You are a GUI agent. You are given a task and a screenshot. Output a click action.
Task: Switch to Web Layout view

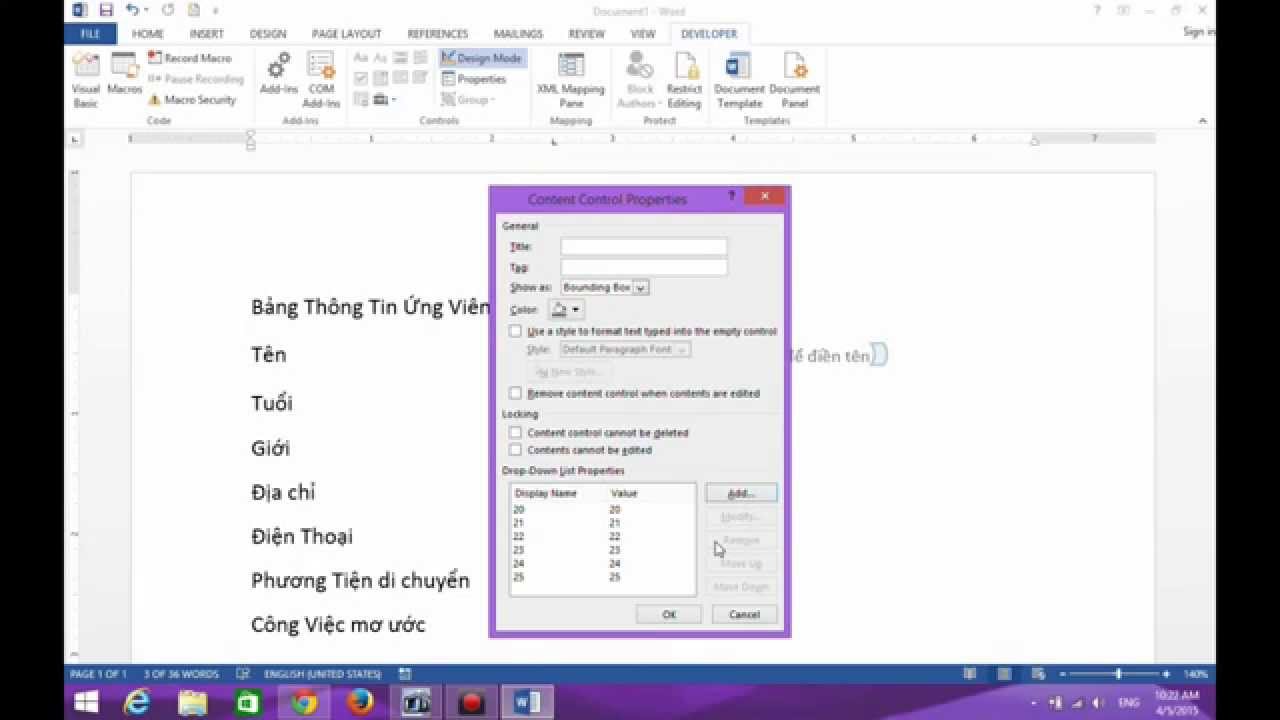click(x=1038, y=675)
